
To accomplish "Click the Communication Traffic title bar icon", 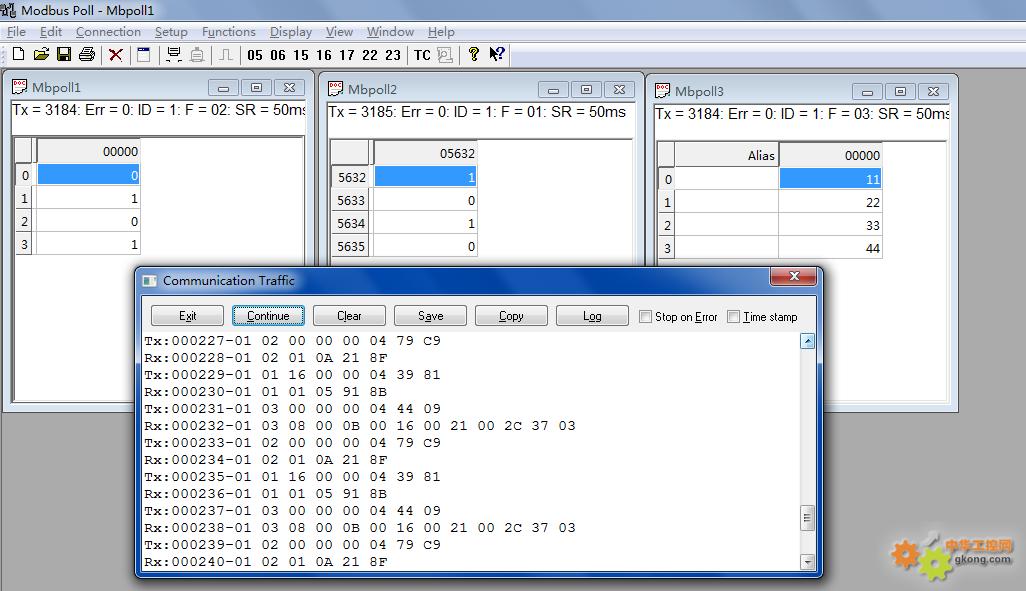I will [150, 281].
